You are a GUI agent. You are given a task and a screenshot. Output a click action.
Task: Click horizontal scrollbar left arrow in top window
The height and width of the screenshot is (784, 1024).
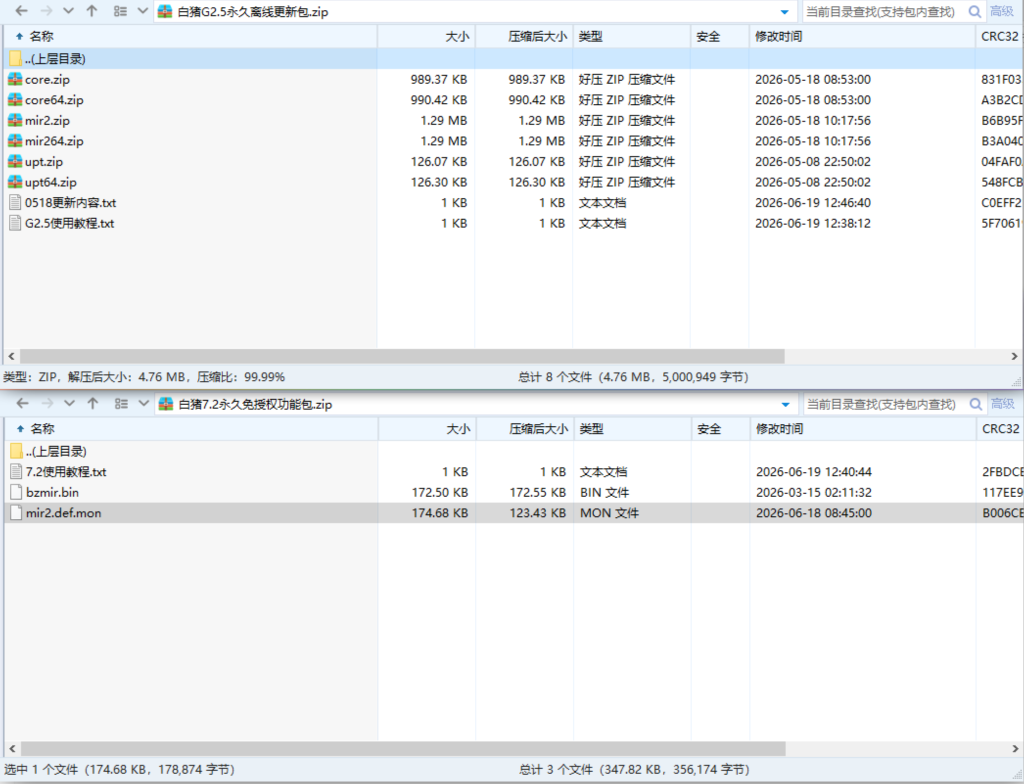pos(11,356)
